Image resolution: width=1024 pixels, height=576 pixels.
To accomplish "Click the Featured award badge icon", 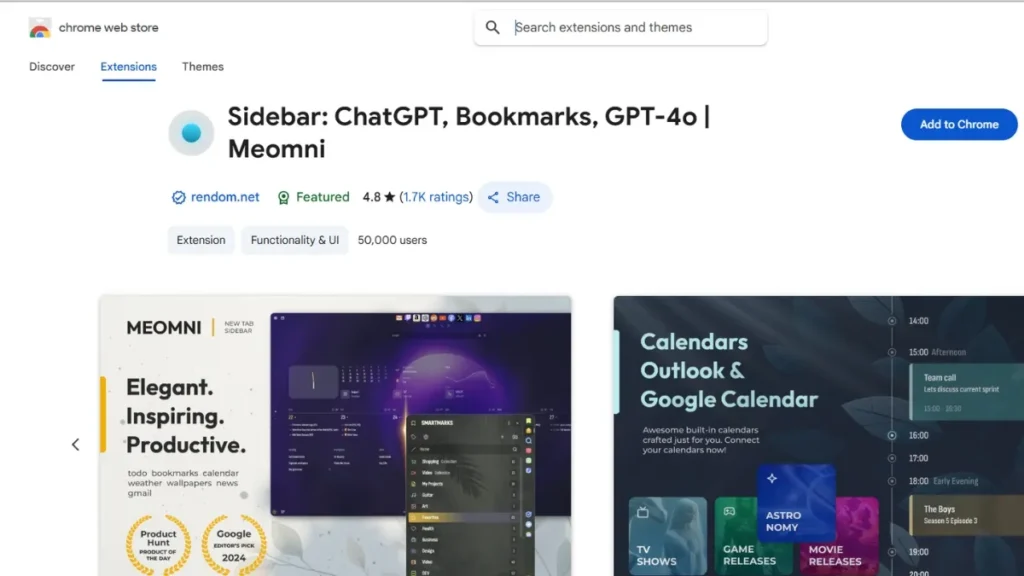I will click(283, 197).
